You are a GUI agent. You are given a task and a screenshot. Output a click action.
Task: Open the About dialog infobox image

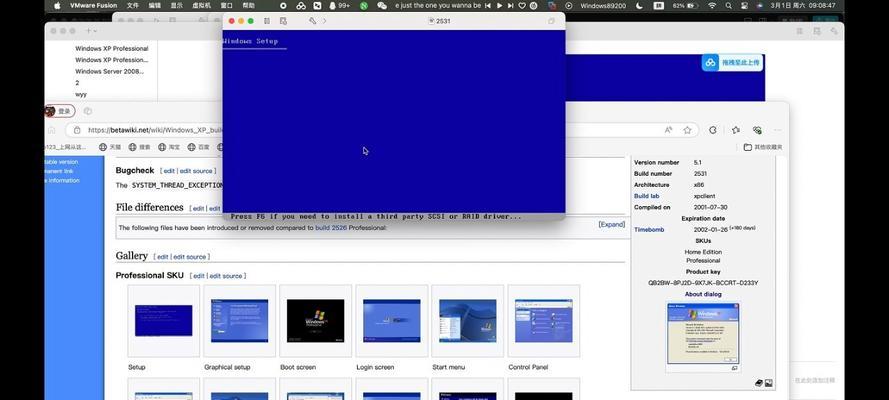(703, 334)
